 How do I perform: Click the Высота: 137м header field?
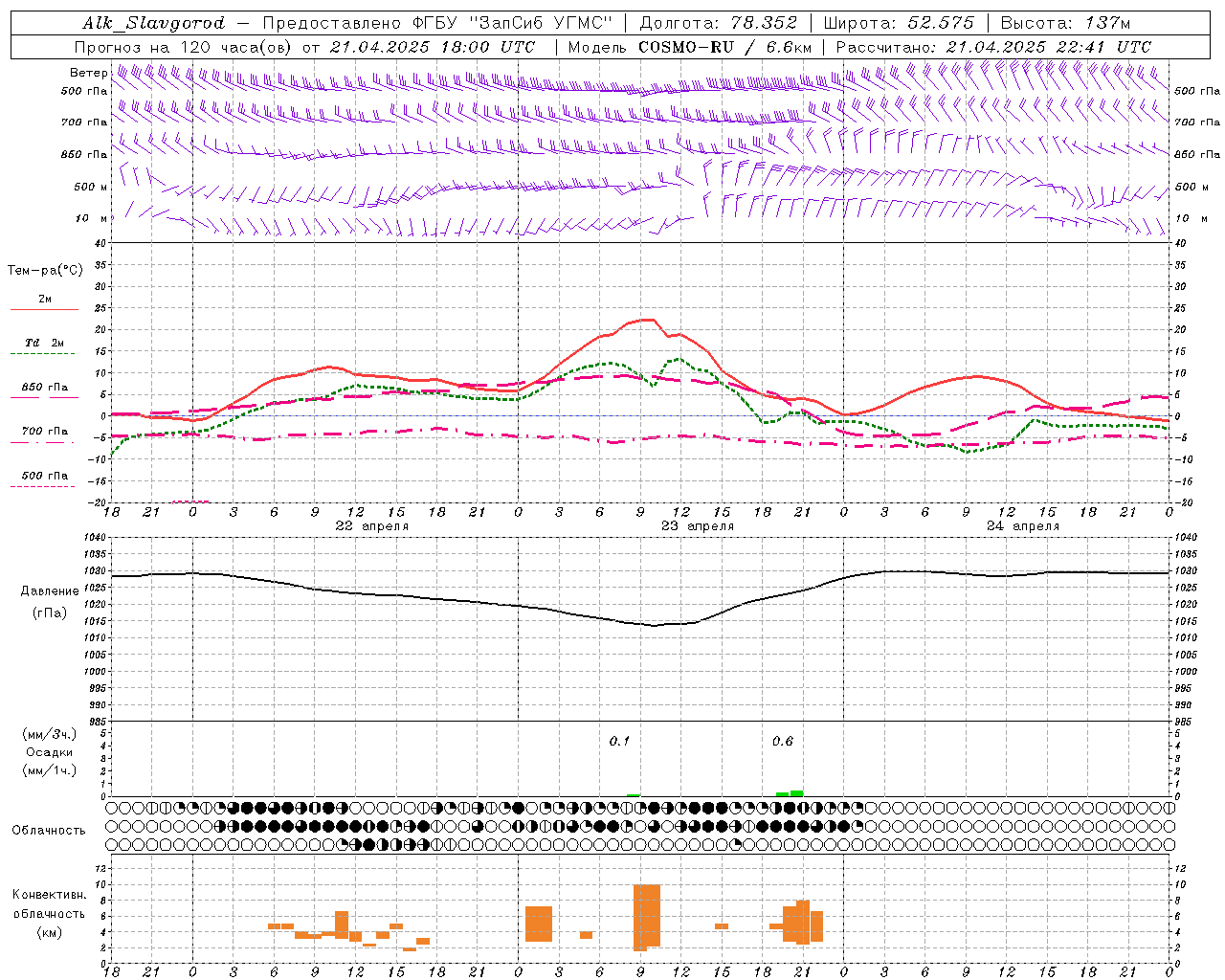[1065, 23]
